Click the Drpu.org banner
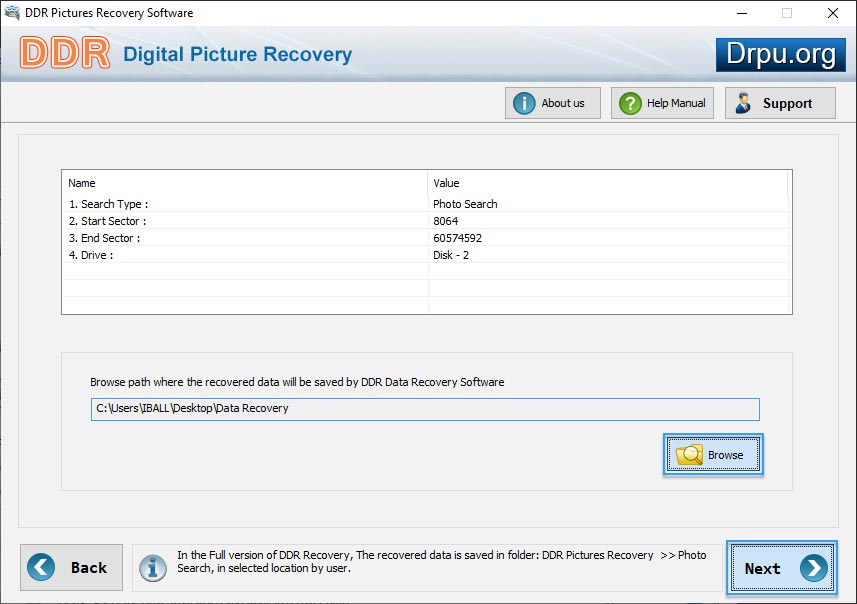The height and width of the screenshot is (604, 857). pyautogui.click(x=780, y=55)
